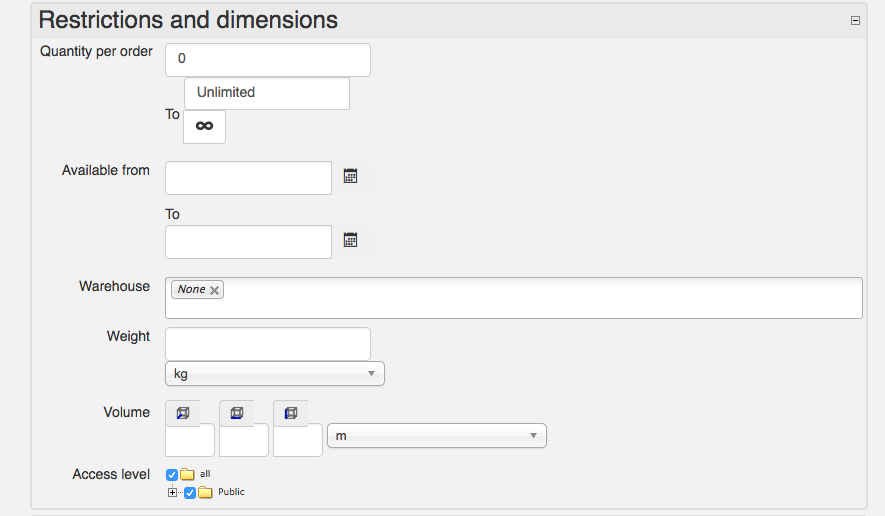
Task: Click the Weight input field
Action: (x=267, y=344)
